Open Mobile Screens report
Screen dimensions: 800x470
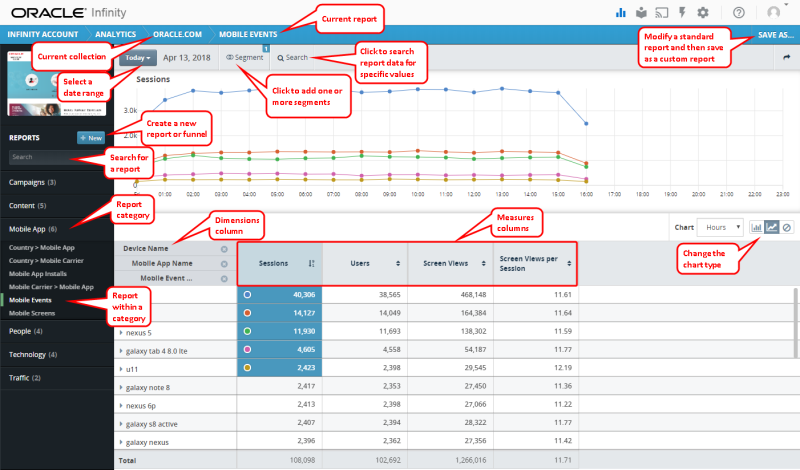(x=32, y=313)
